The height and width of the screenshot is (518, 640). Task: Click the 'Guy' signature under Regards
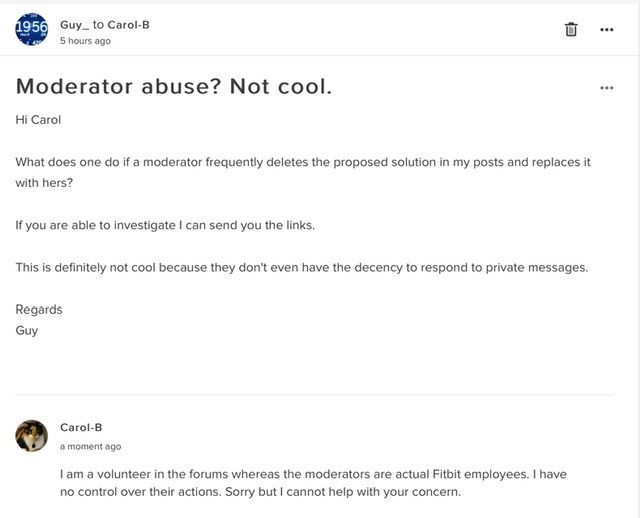coord(27,330)
